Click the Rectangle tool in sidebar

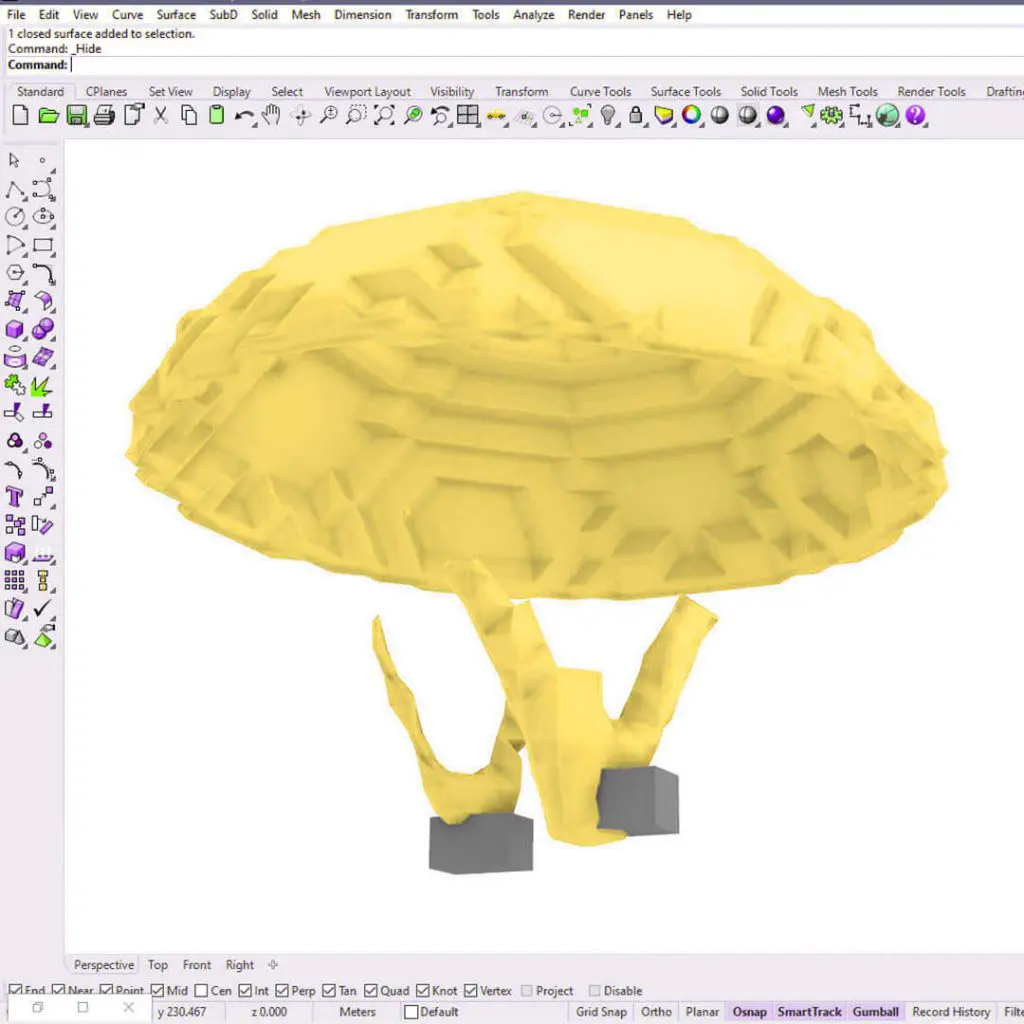[43, 245]
